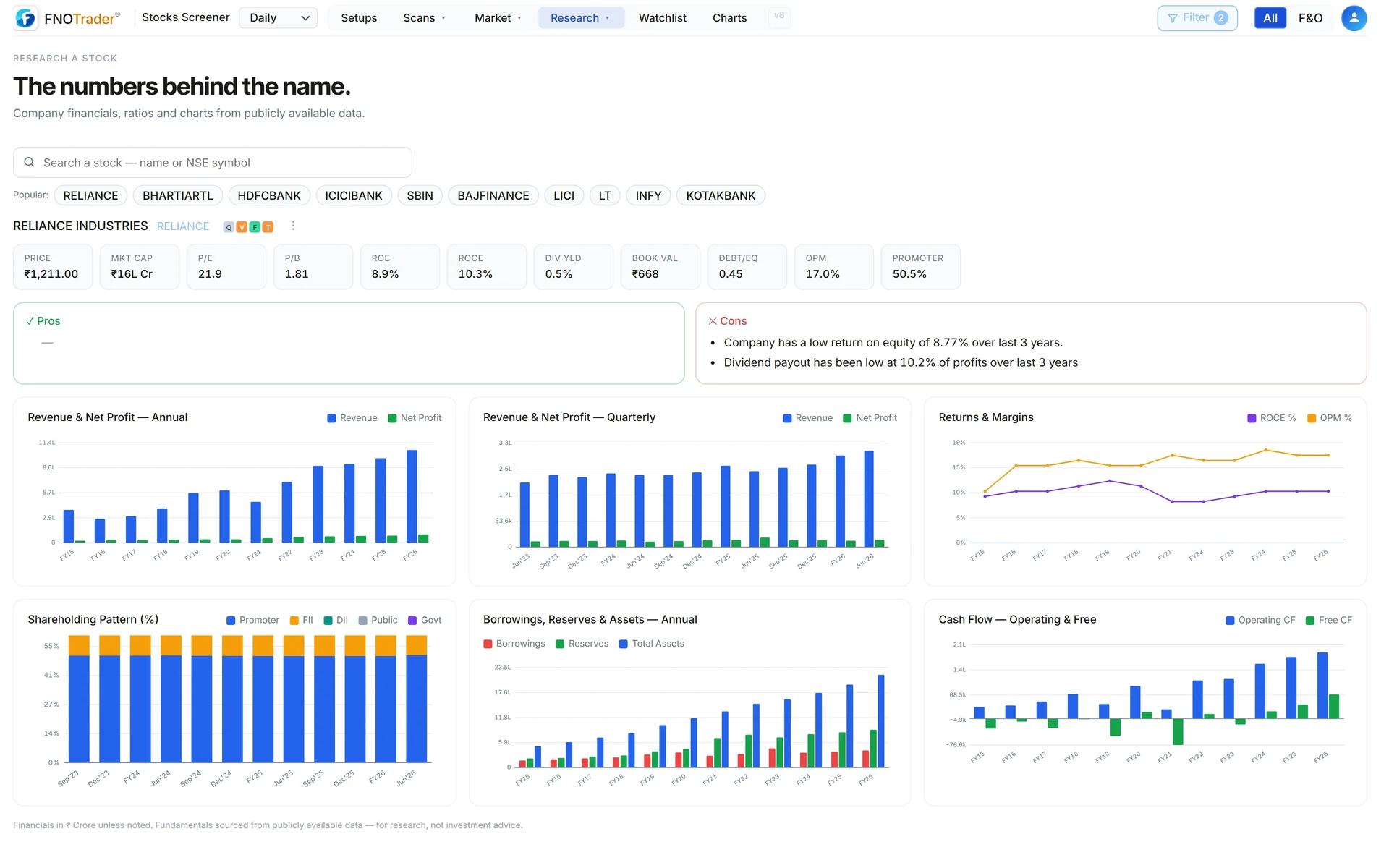1389x868 pixels.
Task: Toggle Borrowings legend entry
Action: tap(514, 644)
